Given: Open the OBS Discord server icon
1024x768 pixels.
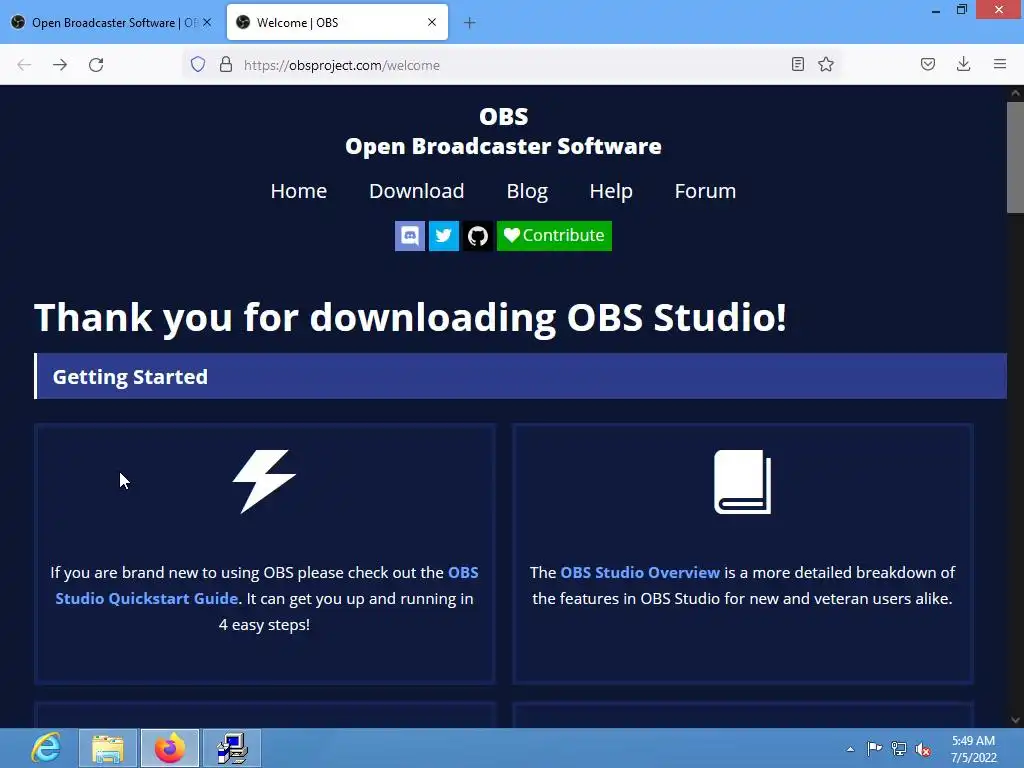Looking at the screenshot, I should click(x=409, y=236).
